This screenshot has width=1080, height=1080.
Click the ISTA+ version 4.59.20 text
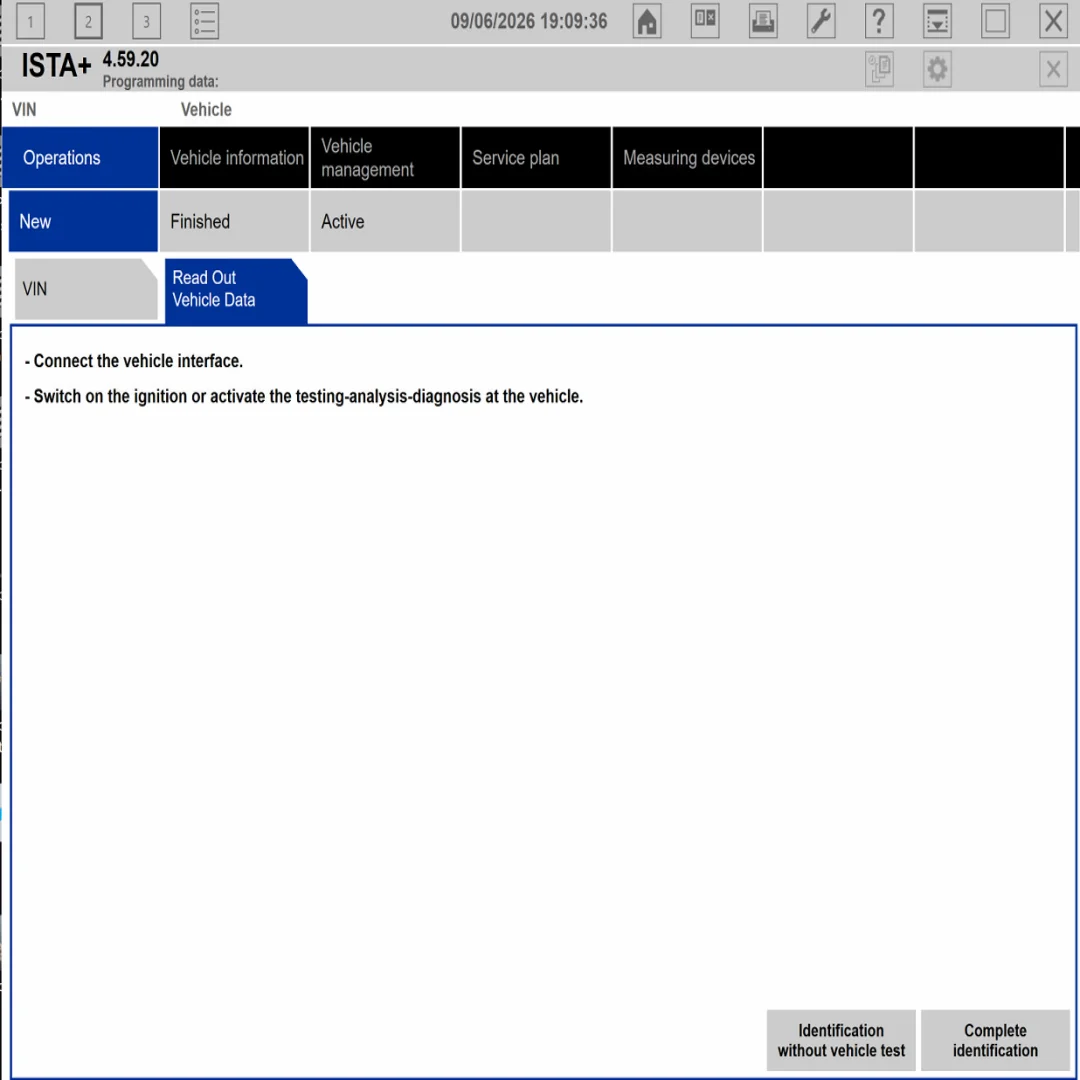tap(131, 59)
